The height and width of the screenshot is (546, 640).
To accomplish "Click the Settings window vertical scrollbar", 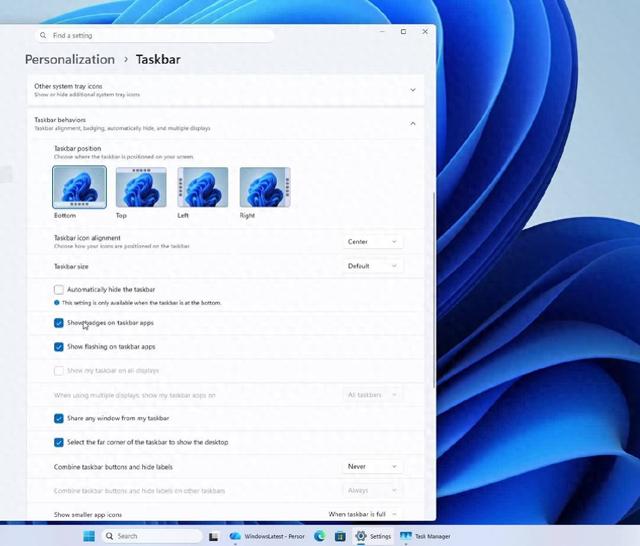I will (x=433, y=290).
